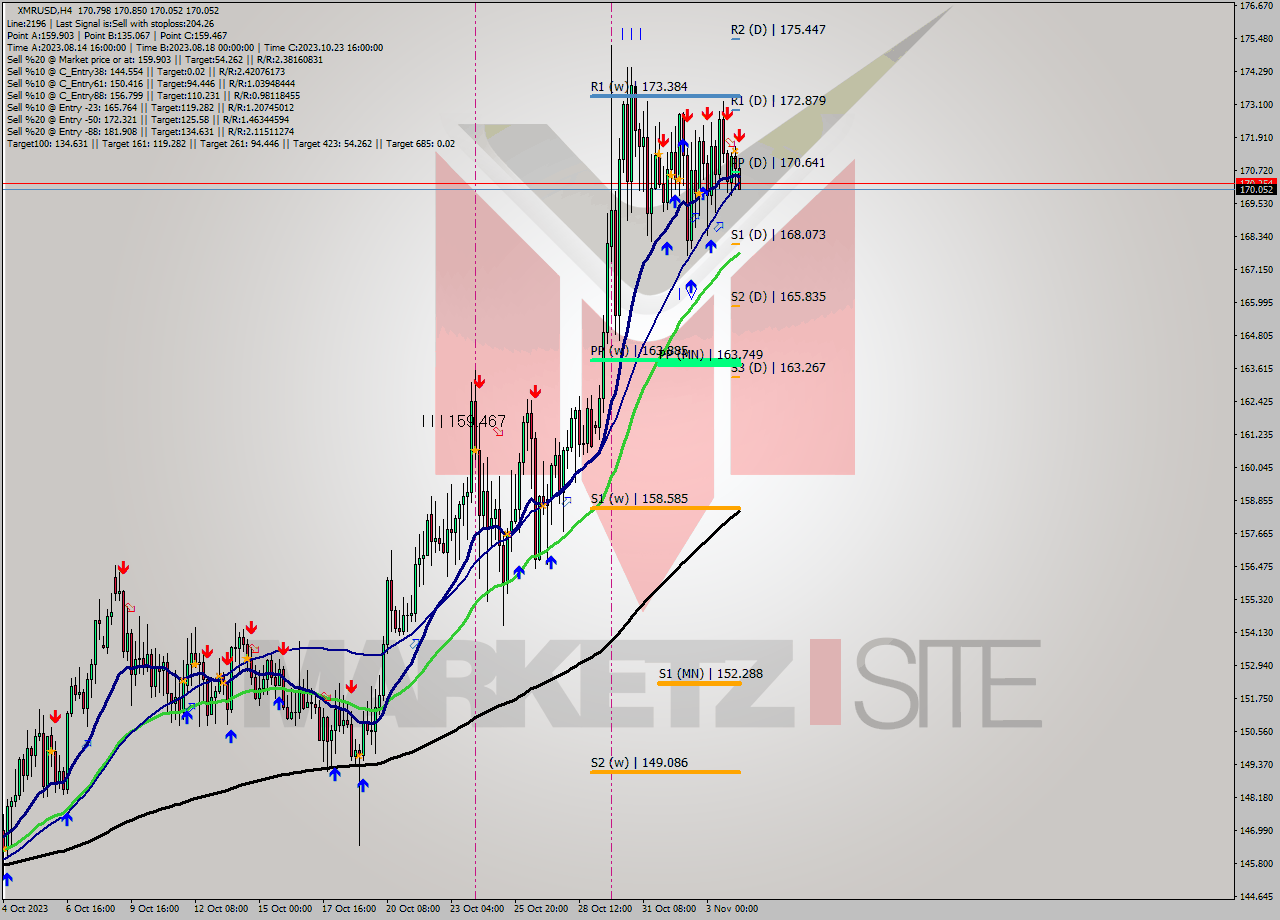The width and height of the screenshot is (1280, 920).
Task: Click the orange S1 (w) support line
Action: [665, 508]
